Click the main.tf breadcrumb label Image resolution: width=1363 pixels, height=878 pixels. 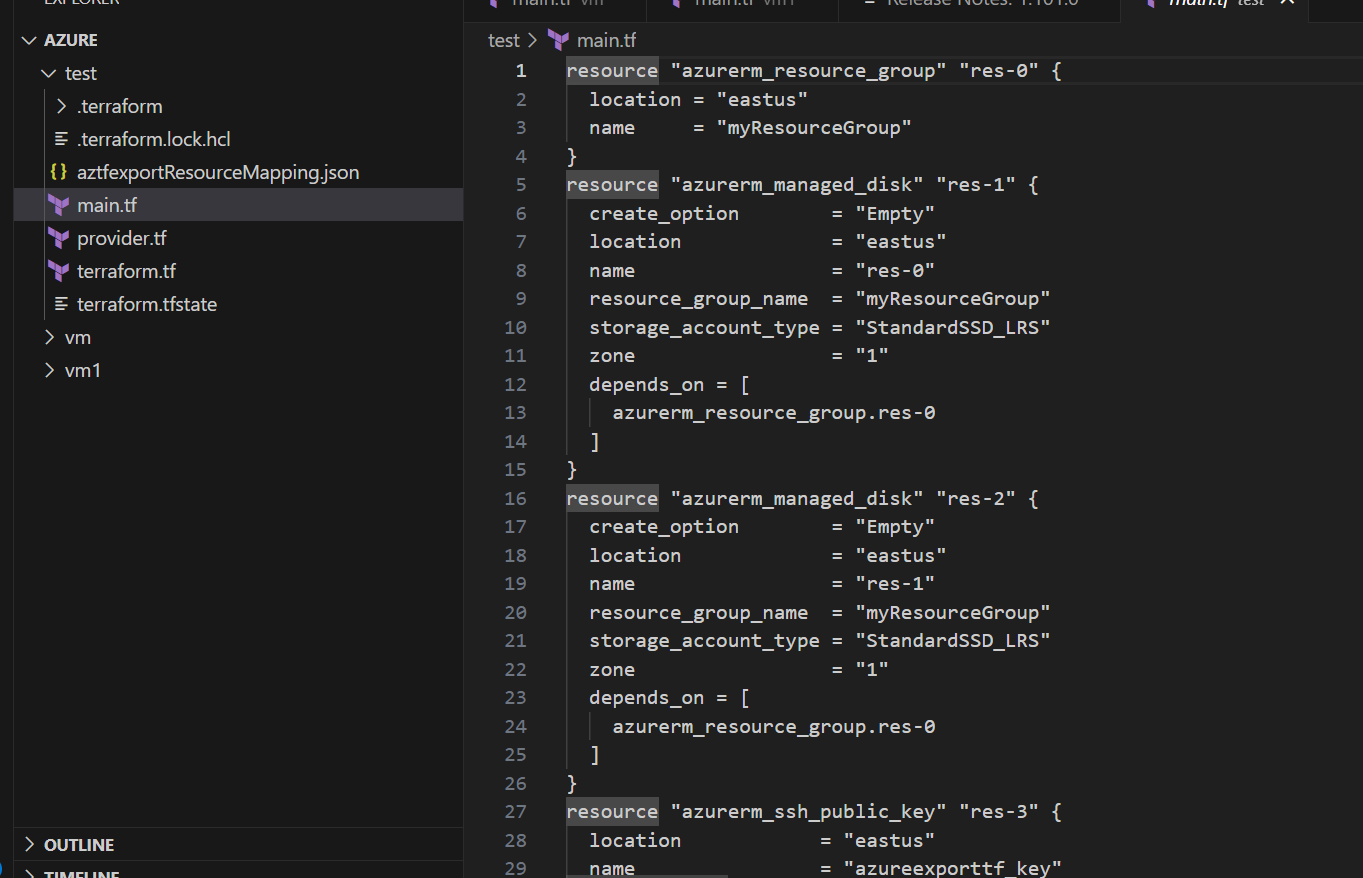tap(607, 40)
